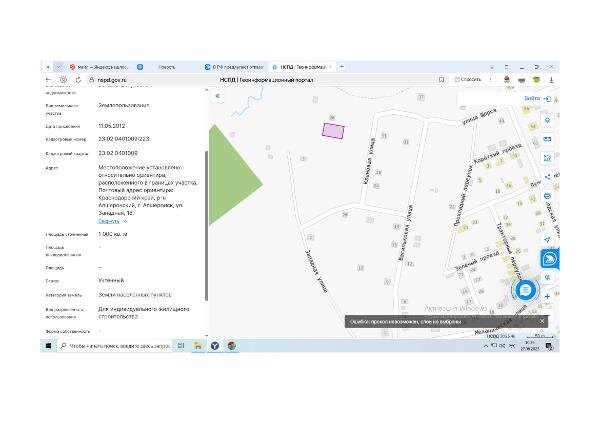
Task: Select the active НСПД Геоинформационный портал tab
Action: tap(302, 67)
